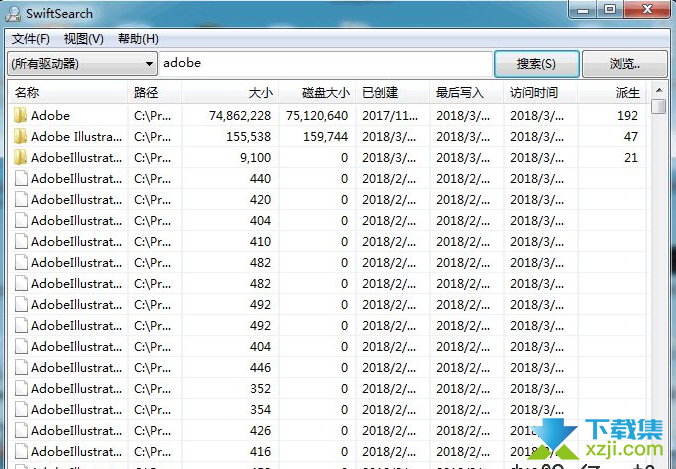Click the 浏览.. browse button
The height and width of the screenshot is (469, 676).
[625, 64]
